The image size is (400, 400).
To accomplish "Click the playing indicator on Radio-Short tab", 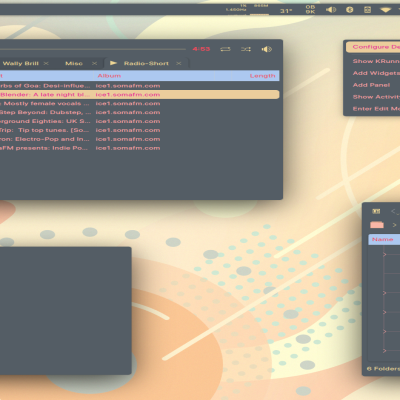I will click(113, 63).
